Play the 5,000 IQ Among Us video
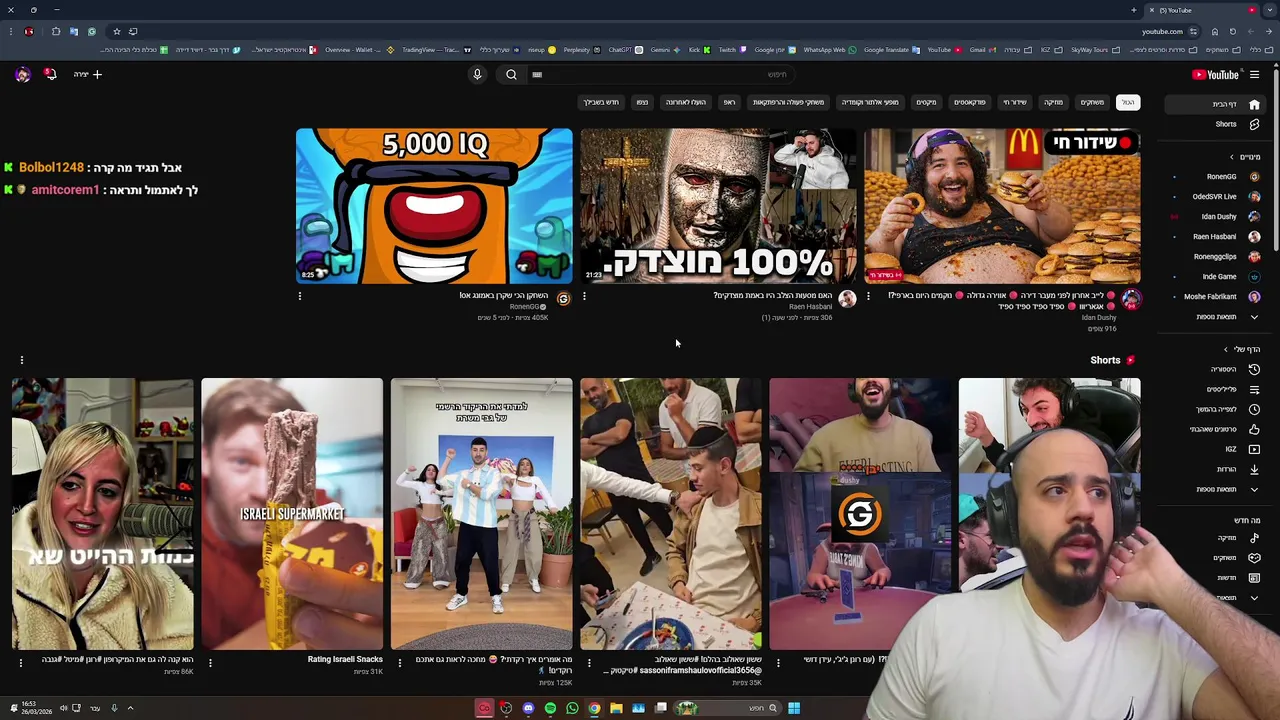1280x720 pixels. point(434,206)
